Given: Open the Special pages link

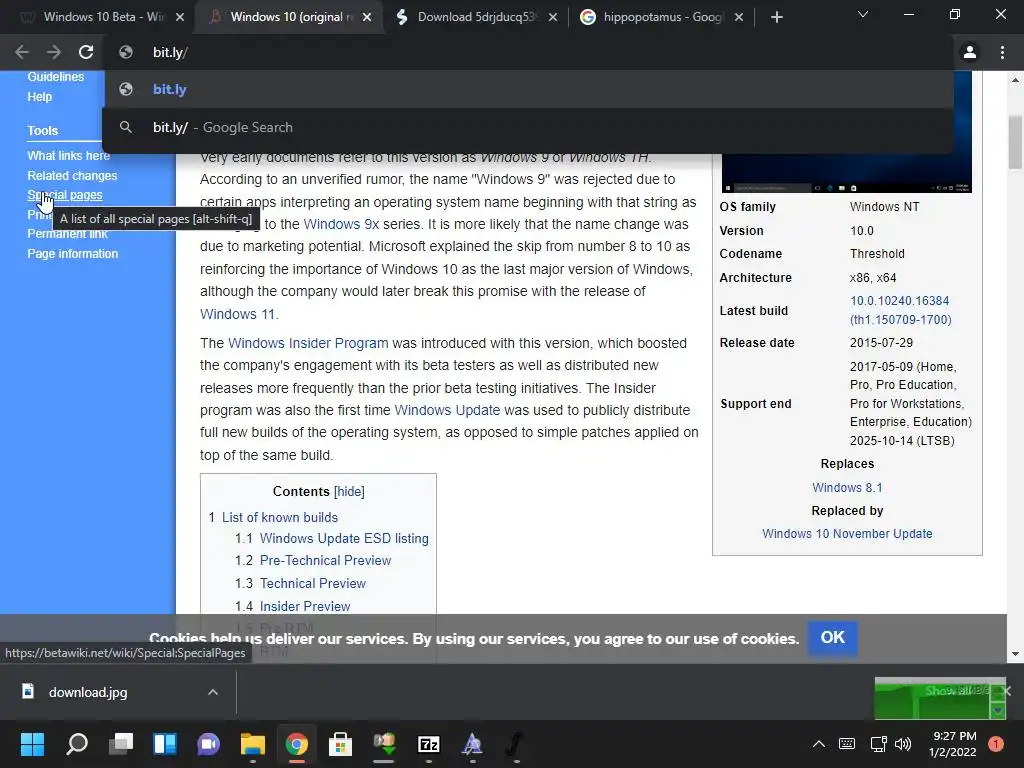Looking at the screenshot, I should pos(65,195).
